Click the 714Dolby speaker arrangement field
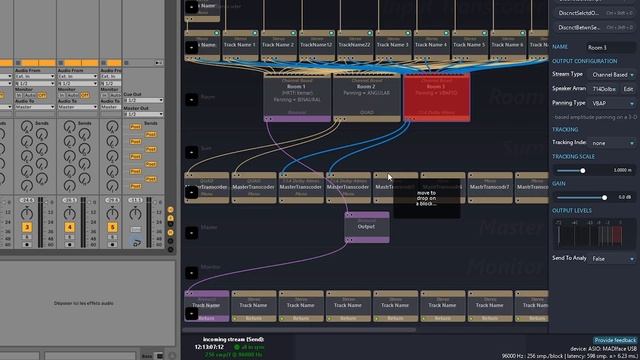Image resolution: width=640 pixels, height=360 pixels. [604, 89]
